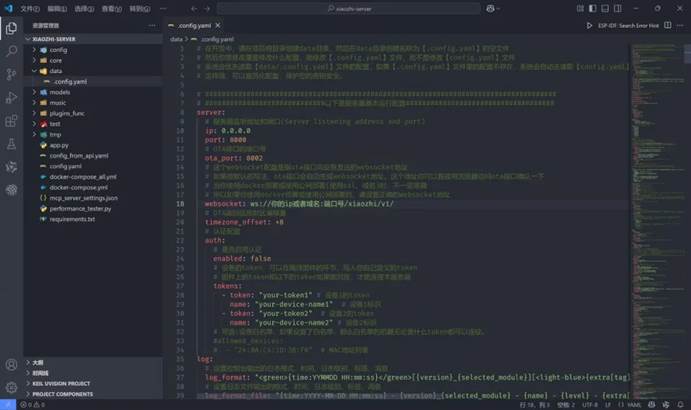Image resolution: width=691 pixels, height=410 pixels.
Task: Open the Search view in activity bar
Action: [11, 51]
